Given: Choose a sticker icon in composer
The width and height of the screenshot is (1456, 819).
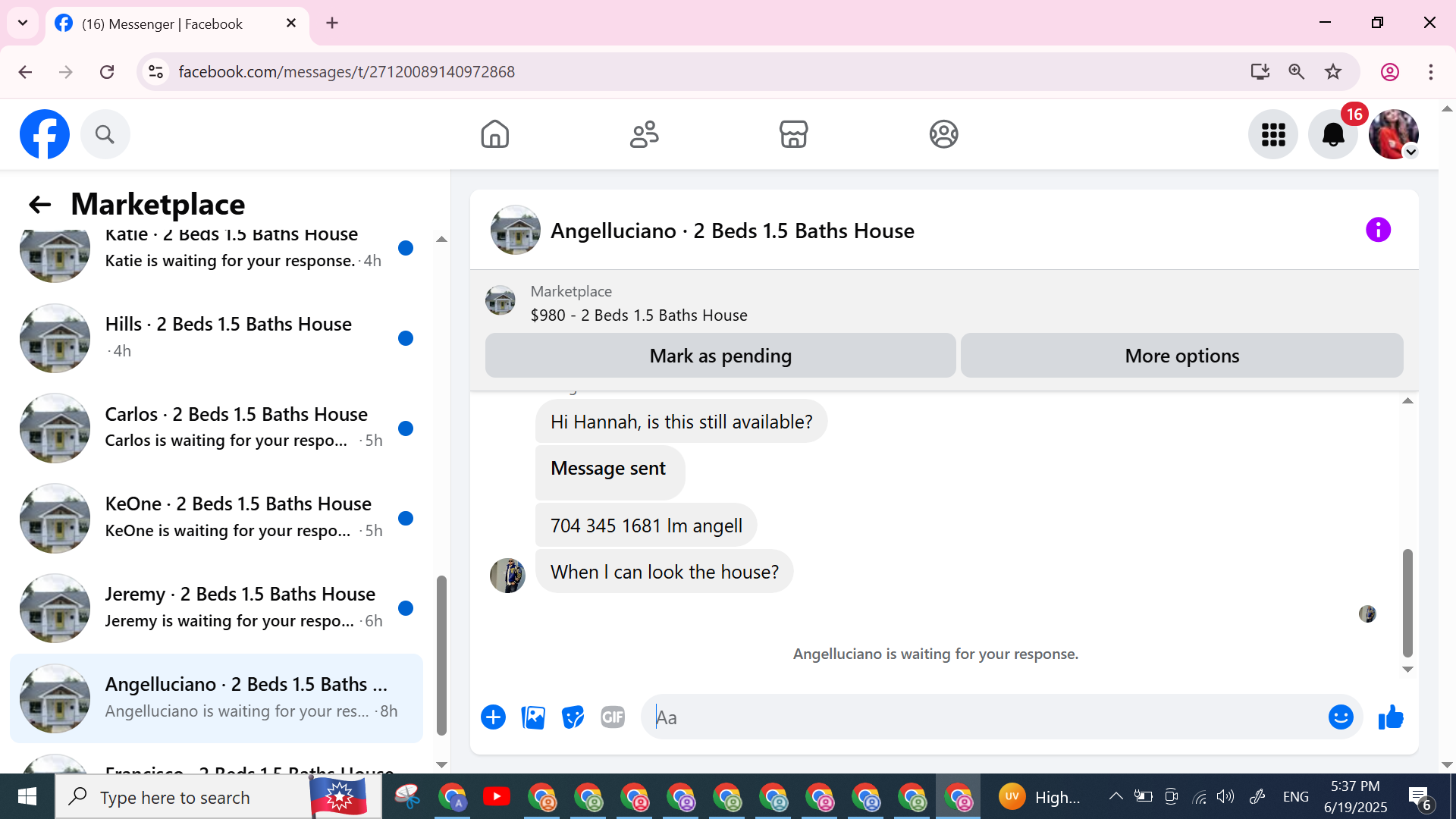Looking at the screenshot, I should [x=573, y=717].
